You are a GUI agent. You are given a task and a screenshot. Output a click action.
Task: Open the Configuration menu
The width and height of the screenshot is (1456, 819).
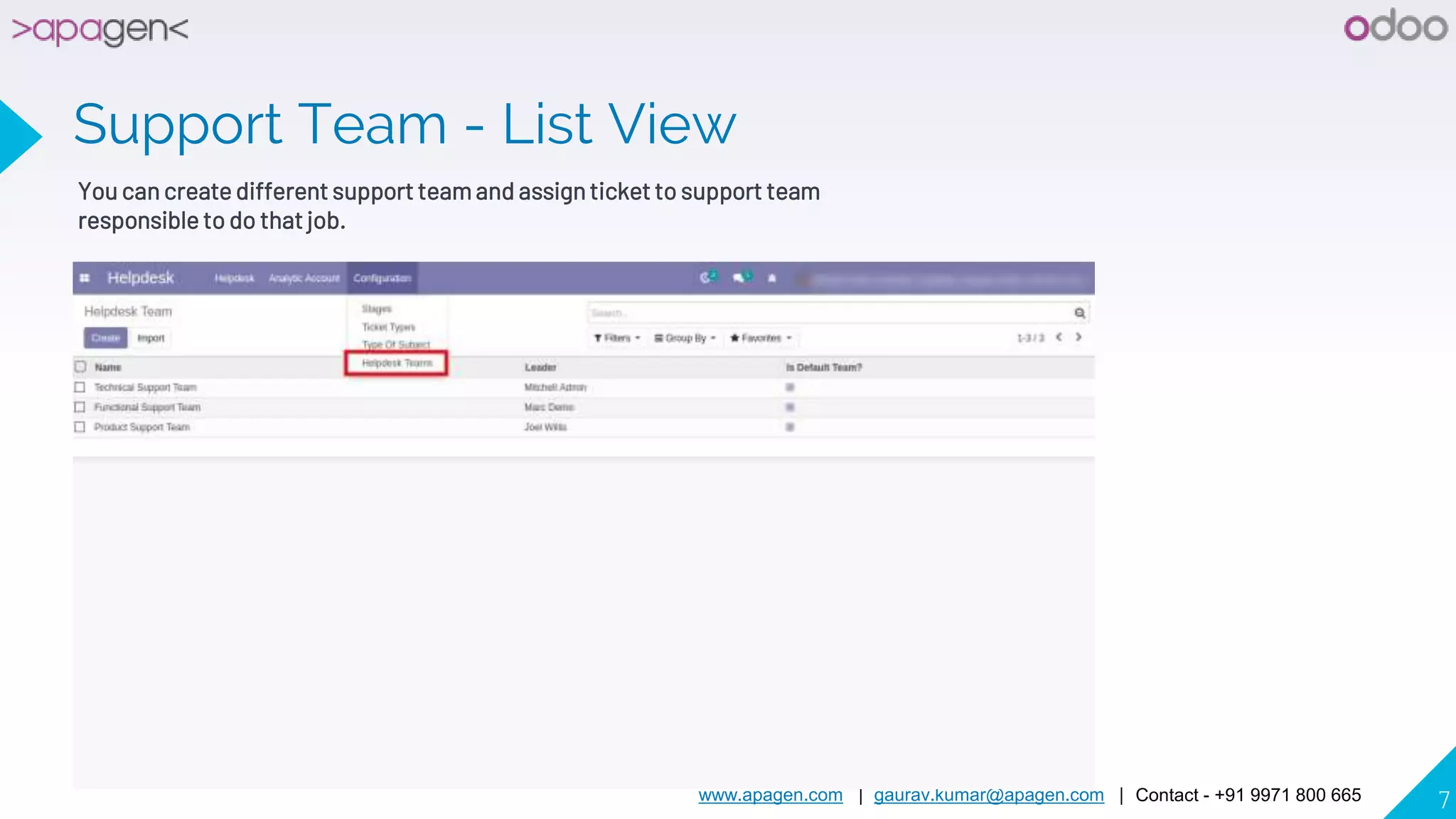pyautogui.click(x=382, y=278)
